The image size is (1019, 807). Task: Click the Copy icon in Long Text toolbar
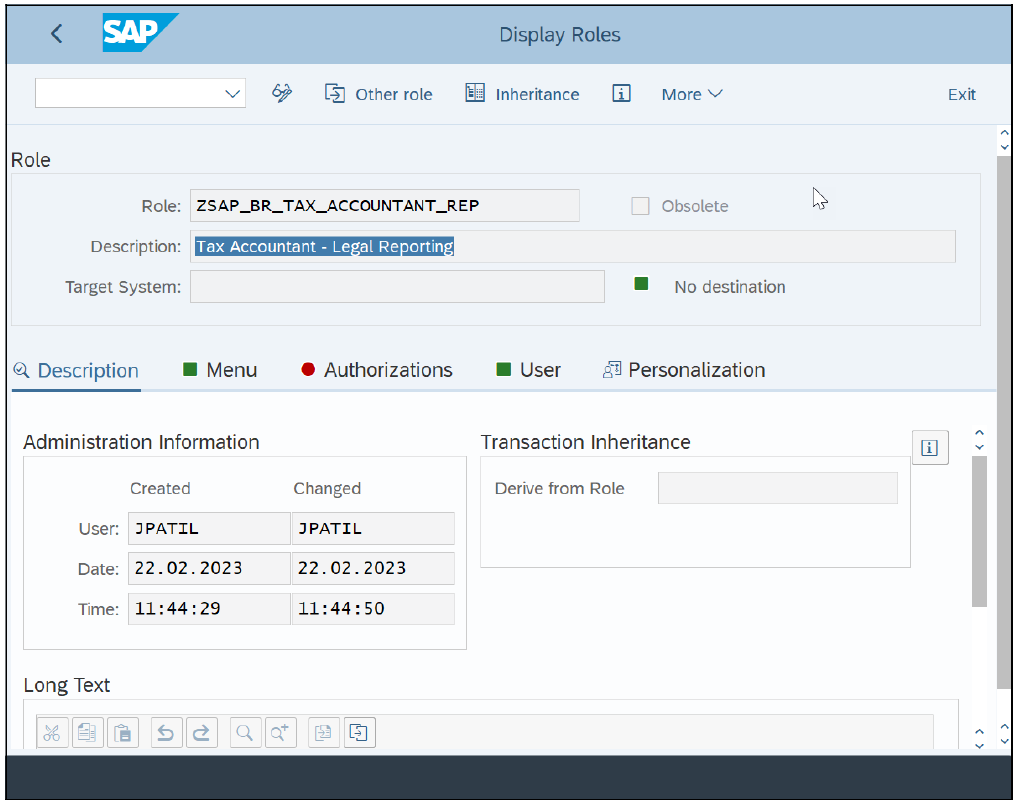click(x=87, y=733)
